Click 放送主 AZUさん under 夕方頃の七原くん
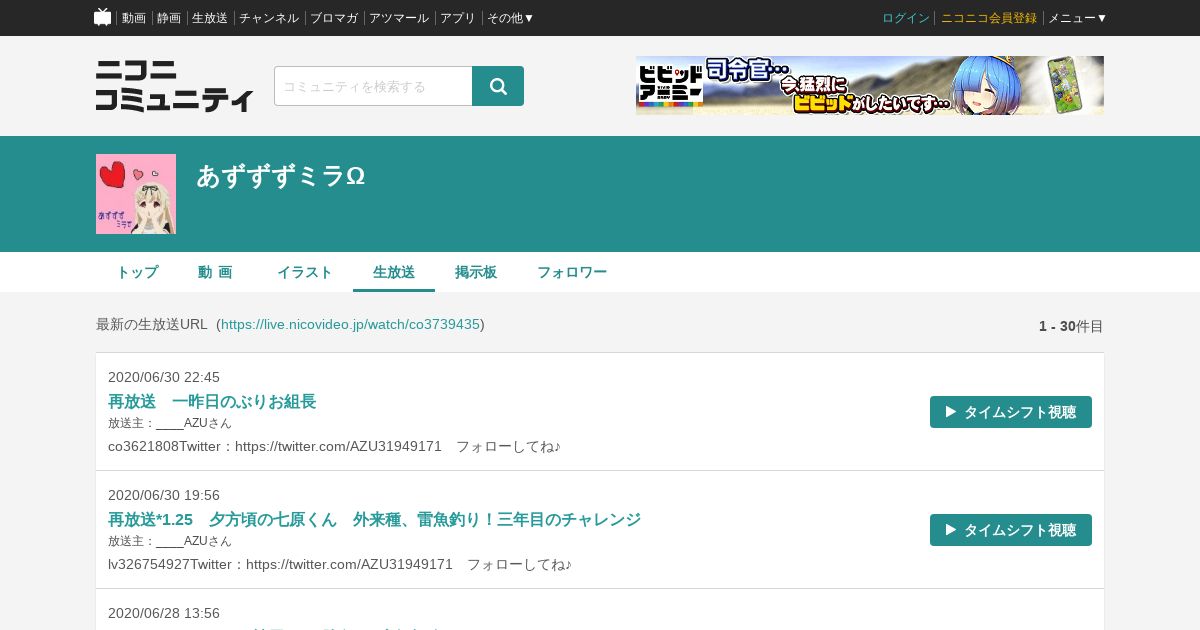 click(x=170, y=541)
